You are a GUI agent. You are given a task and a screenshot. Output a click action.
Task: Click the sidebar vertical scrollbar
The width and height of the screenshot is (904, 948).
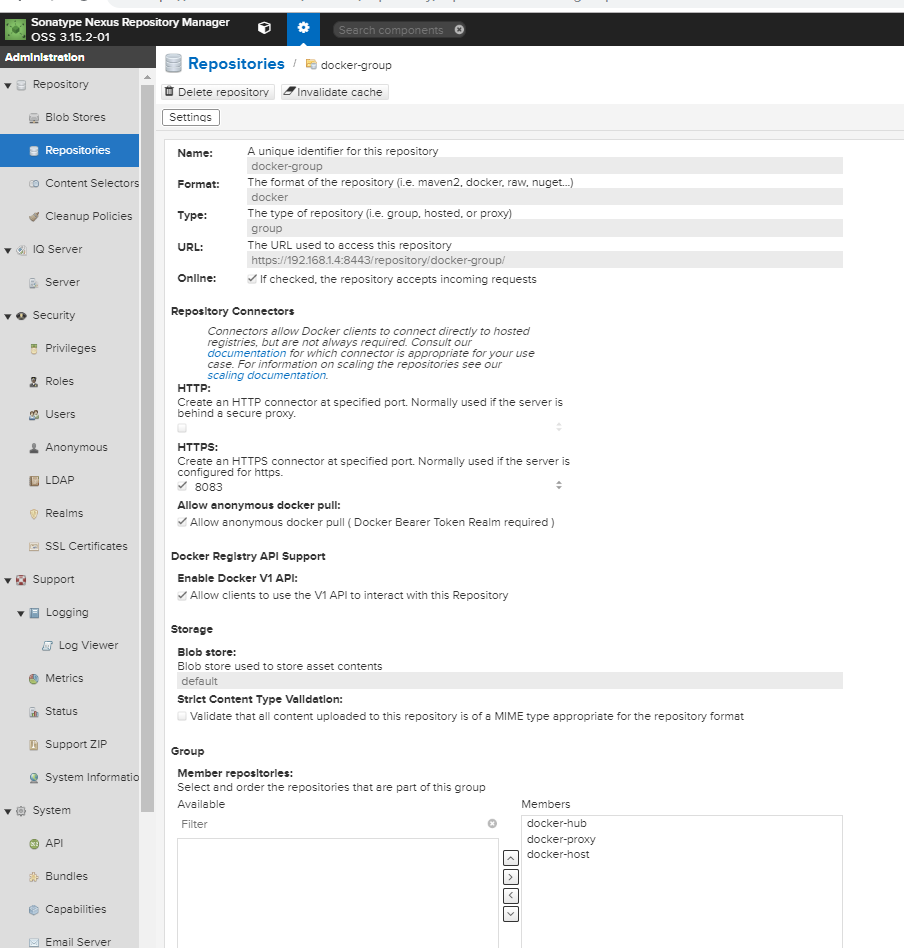click(148, 447)
